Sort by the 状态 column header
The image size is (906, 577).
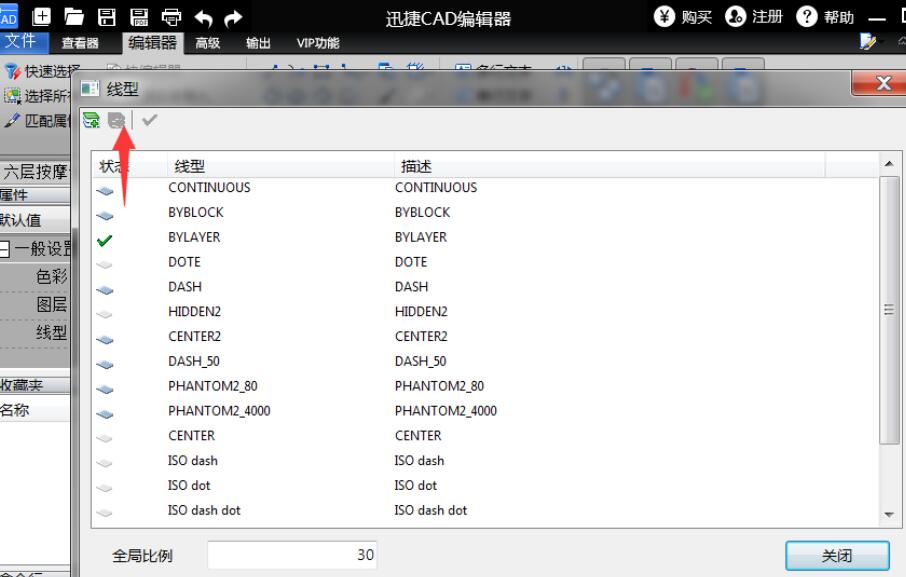(x=130, y=166)
